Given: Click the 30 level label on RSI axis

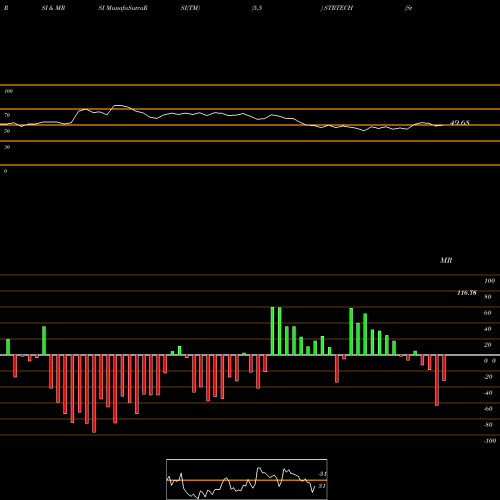Looking at the screenshot, I should [x=7, y=147].
